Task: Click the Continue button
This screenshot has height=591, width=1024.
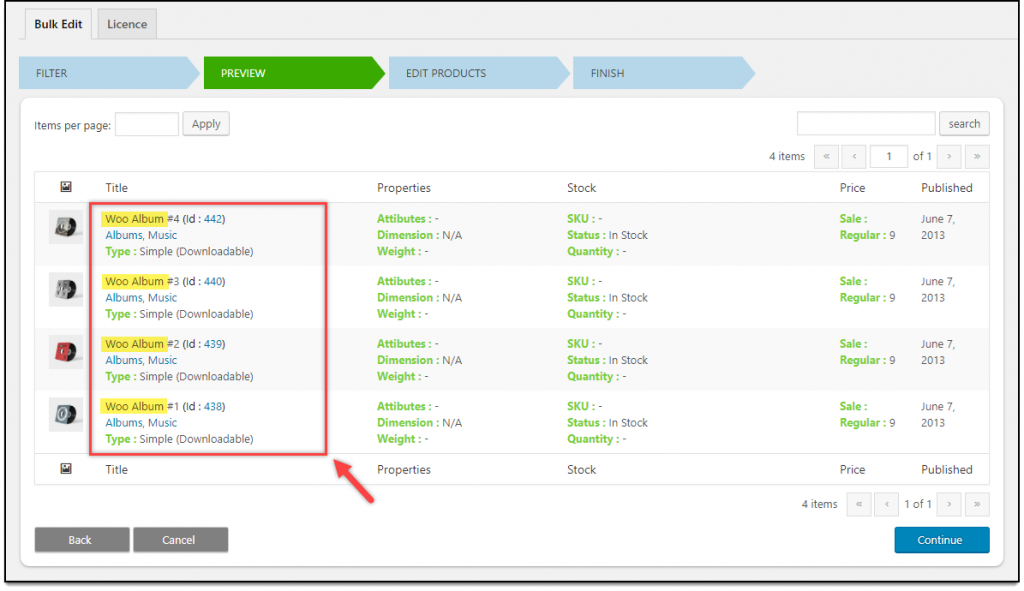Action: [941, 539]
